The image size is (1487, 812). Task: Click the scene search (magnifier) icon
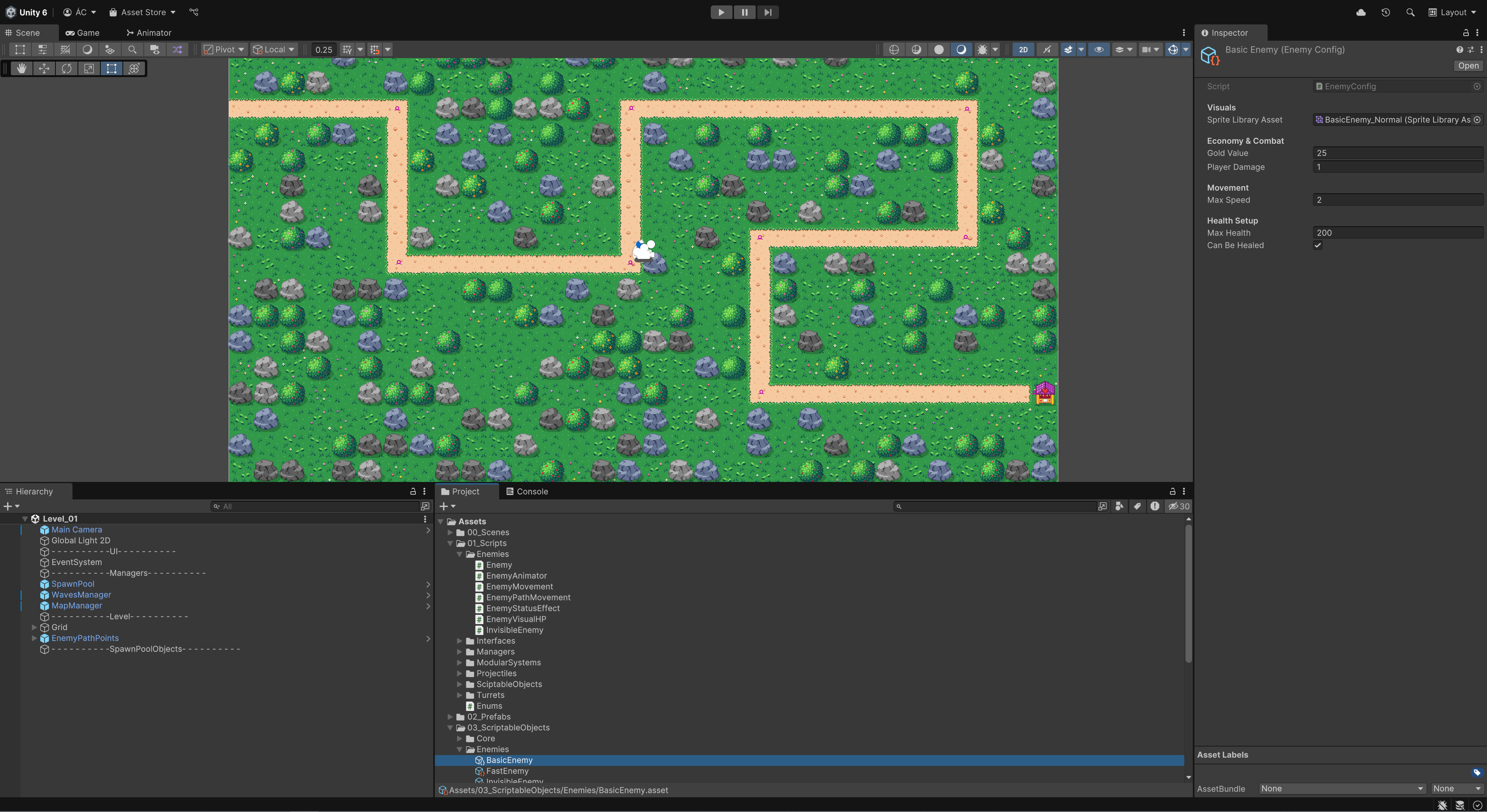coord(132,50)
